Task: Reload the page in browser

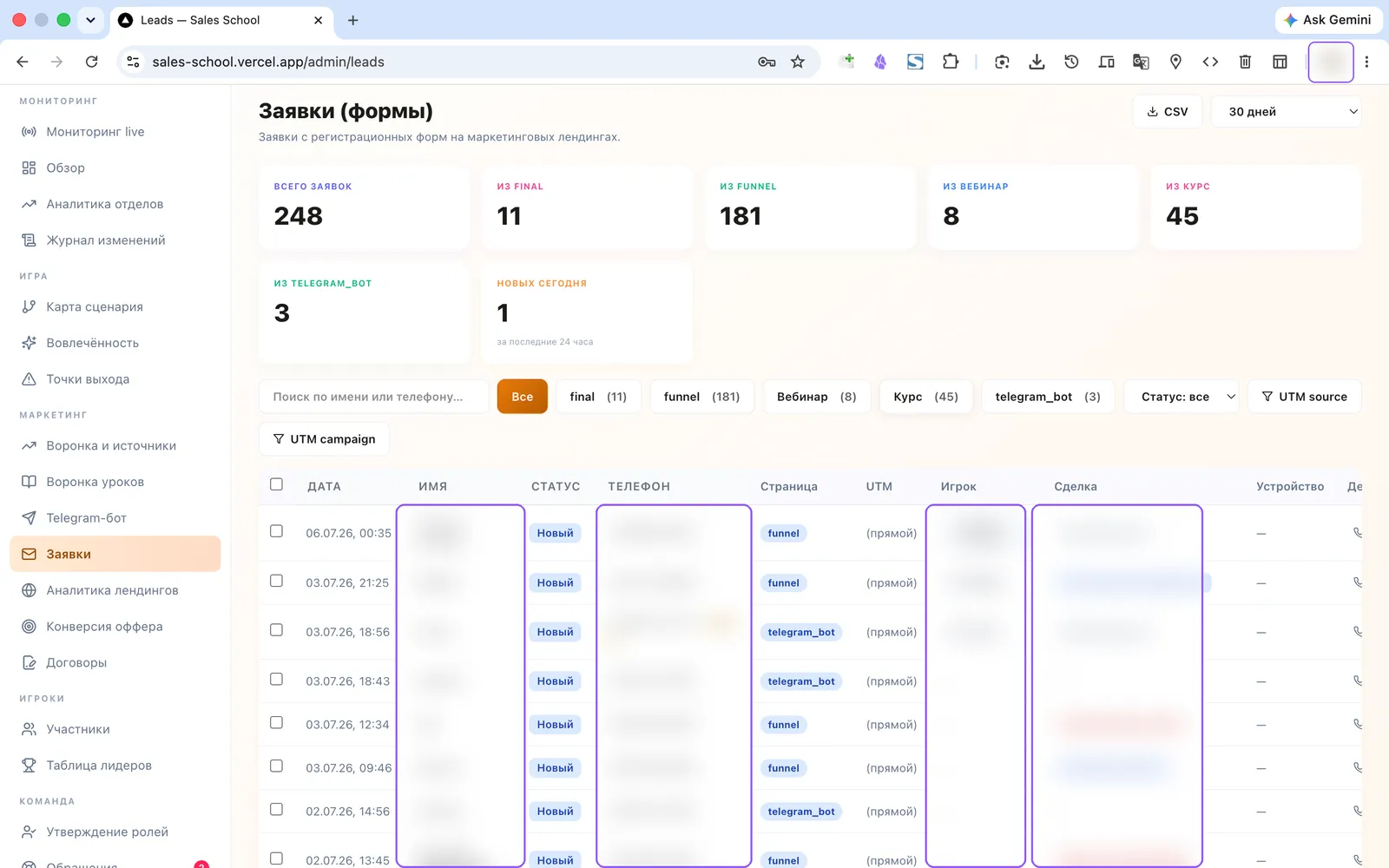Action: click(91, 62)
